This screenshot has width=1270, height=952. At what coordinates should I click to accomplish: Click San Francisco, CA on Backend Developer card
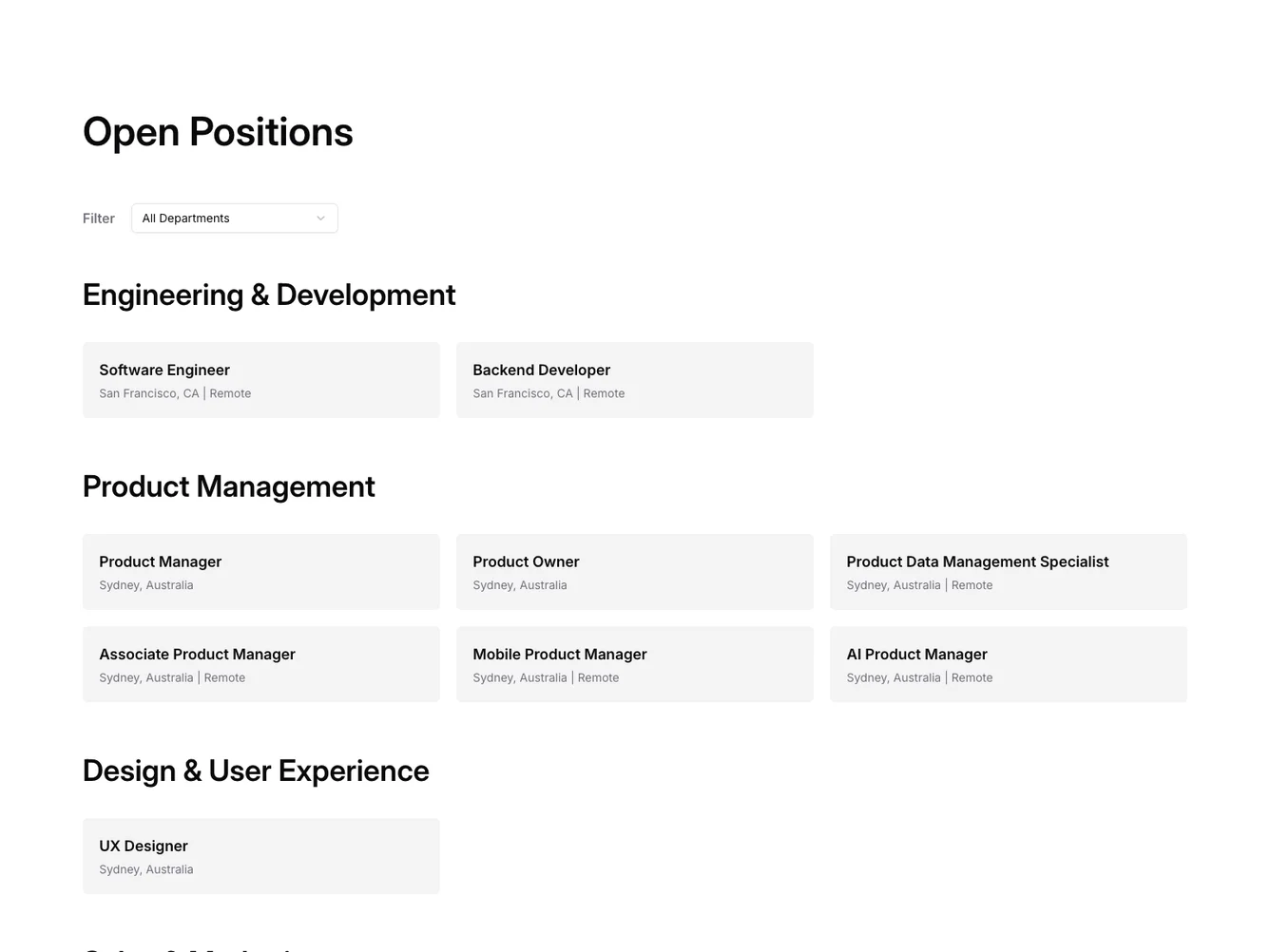pos(522,392)
